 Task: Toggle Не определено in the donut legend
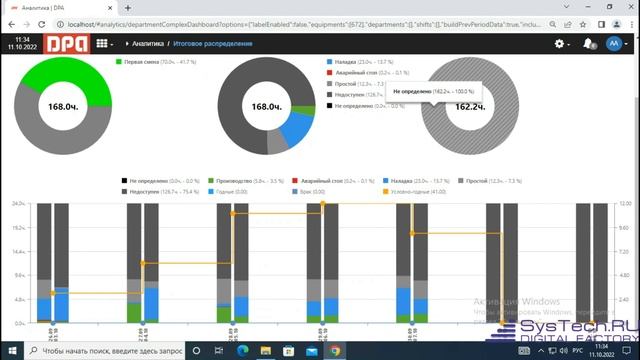tap(366, 106)
